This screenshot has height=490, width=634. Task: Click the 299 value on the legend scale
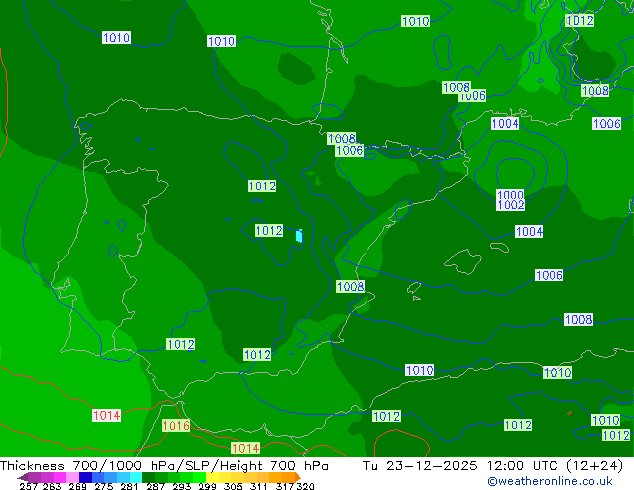pyautogui.click(x=207, y=486)
